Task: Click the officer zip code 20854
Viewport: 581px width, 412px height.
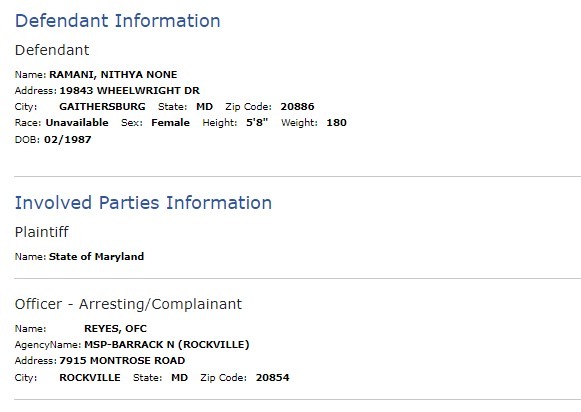Action: click(x=272, y=378)
